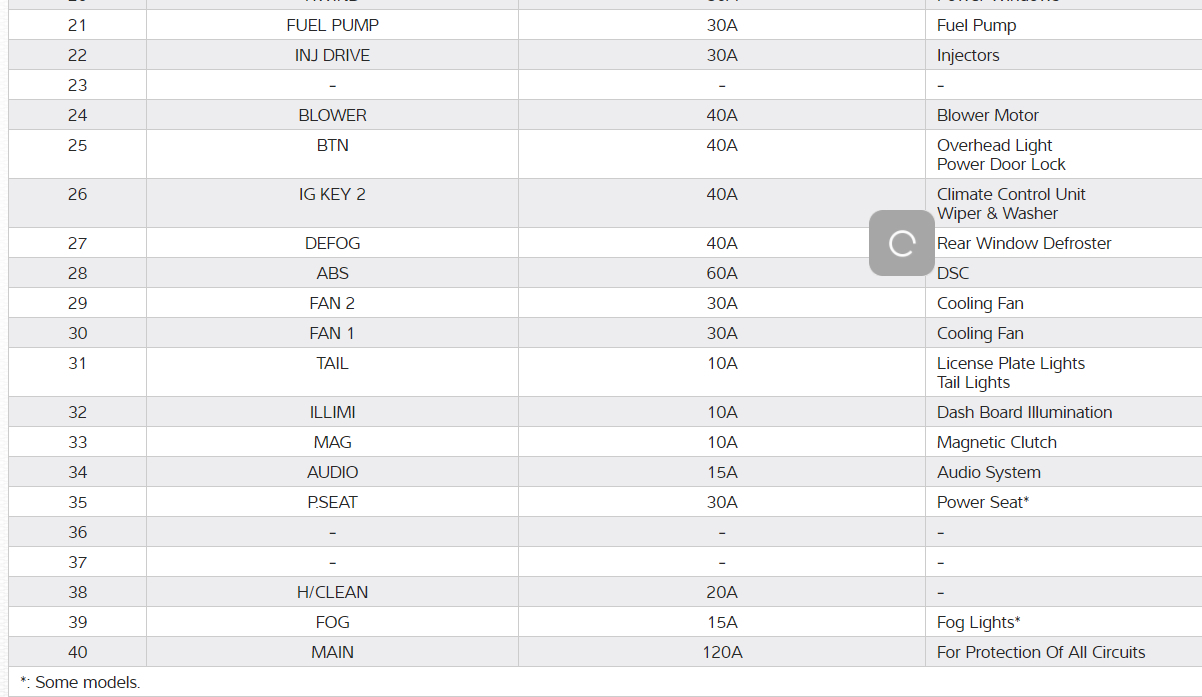Click fuse number 40 in the table

click(x=78, y=652)
